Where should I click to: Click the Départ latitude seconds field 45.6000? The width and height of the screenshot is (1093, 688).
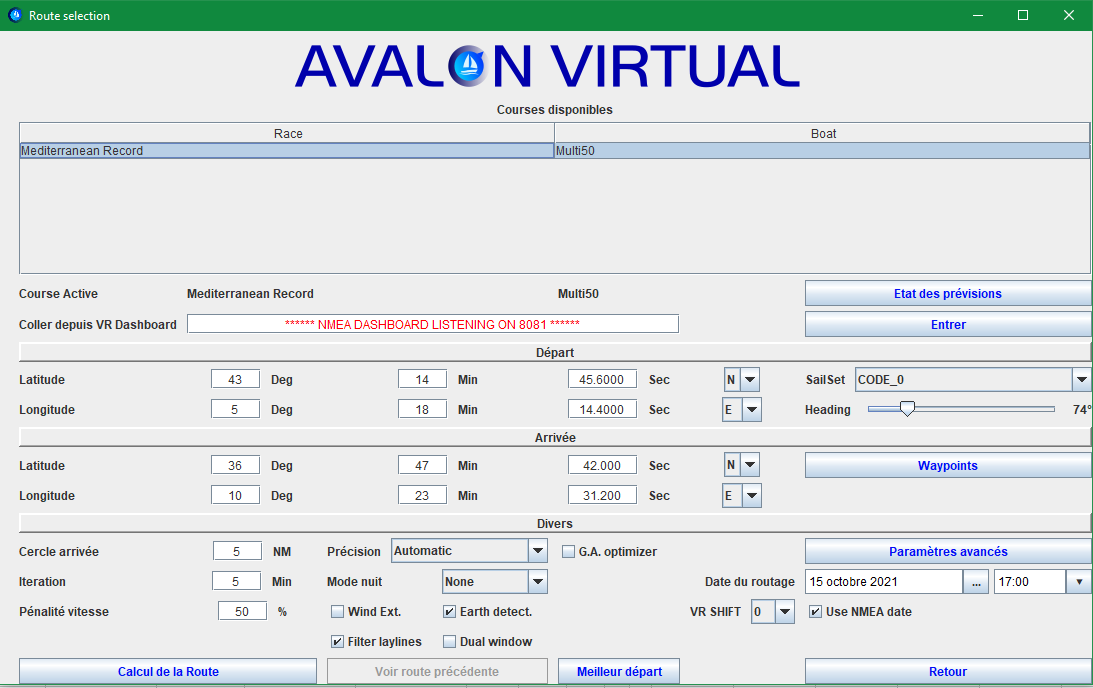(602, 379)
